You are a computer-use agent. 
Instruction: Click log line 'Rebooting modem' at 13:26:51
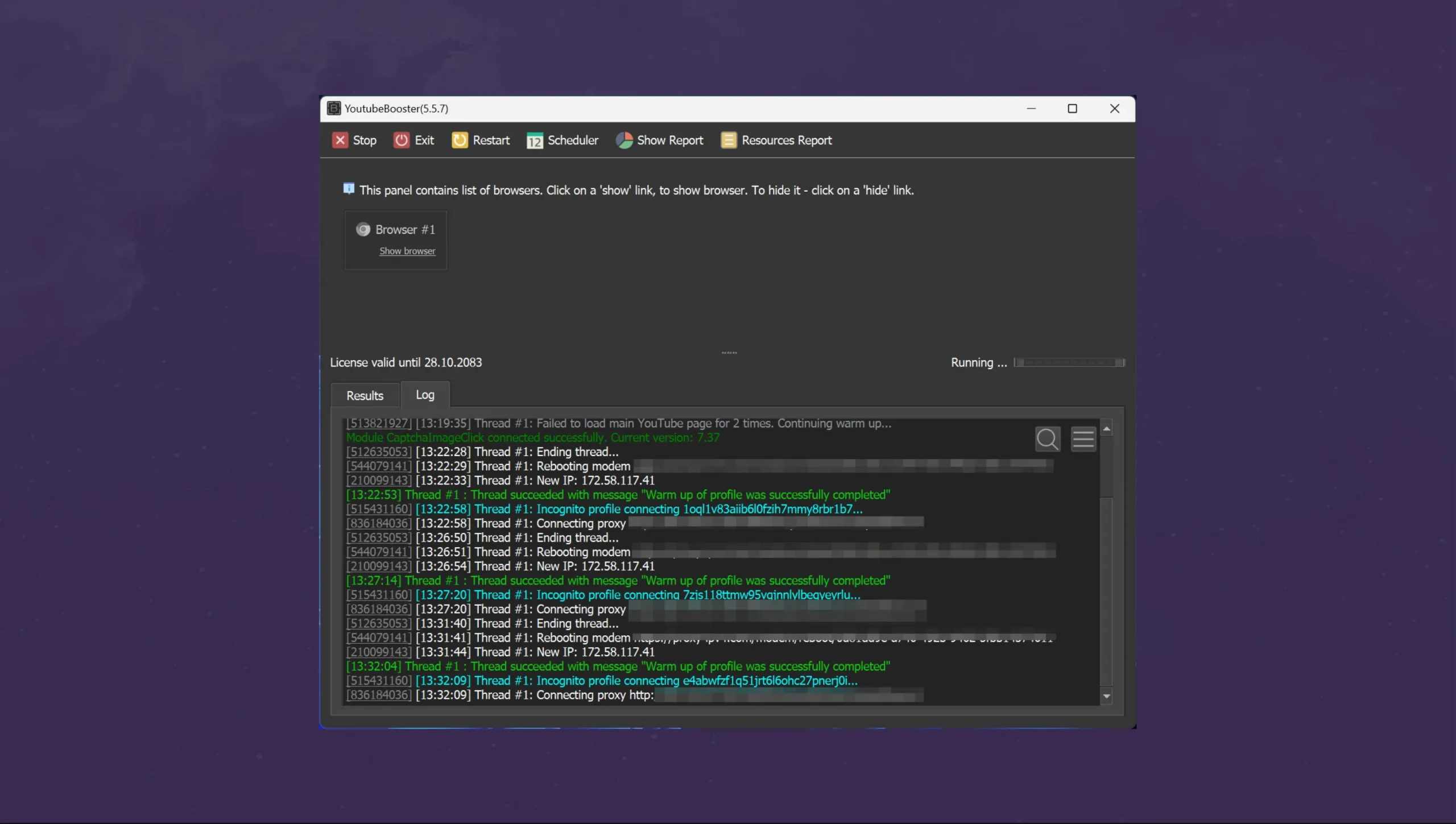coord(701,552)
